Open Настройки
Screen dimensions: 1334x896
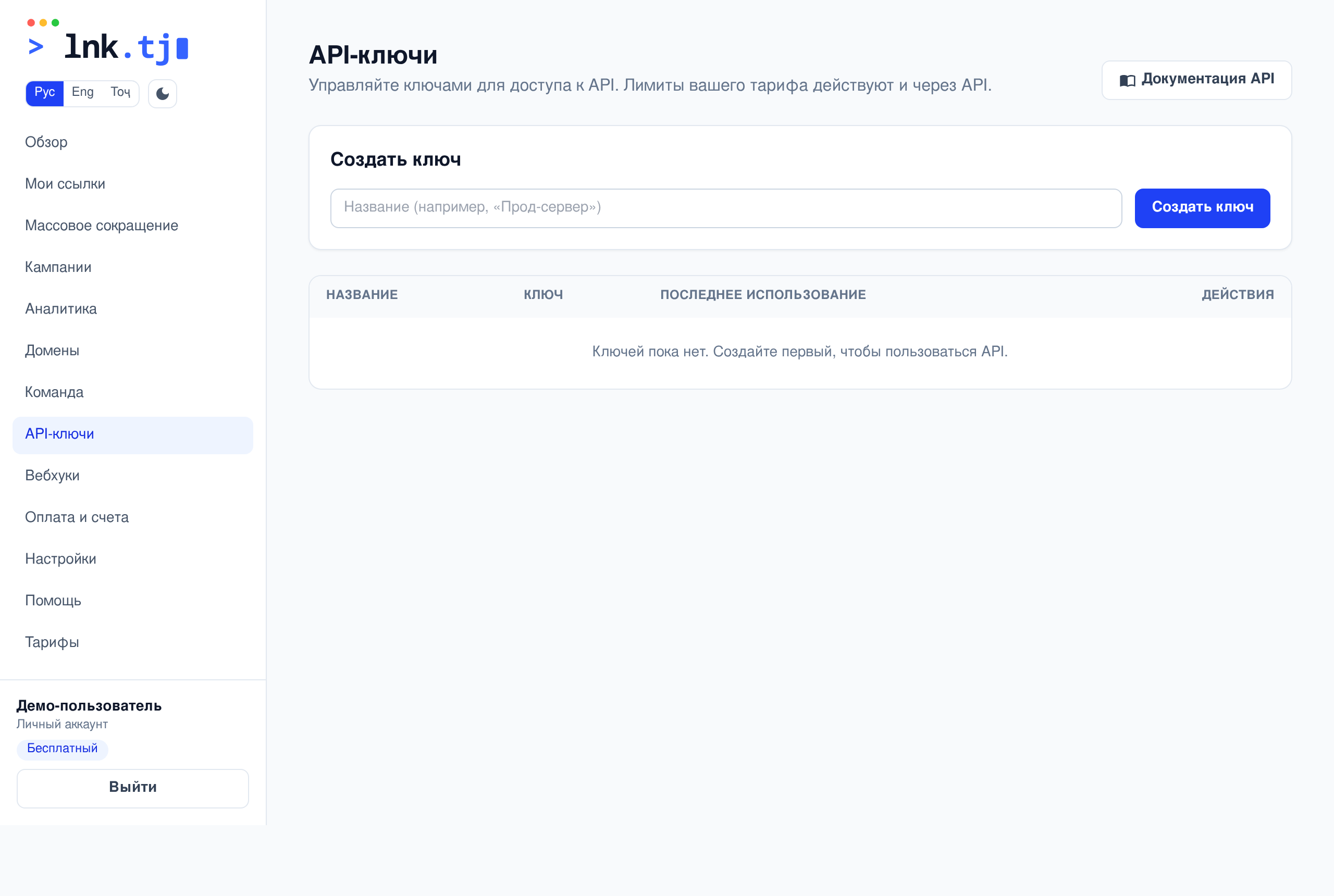(x=132, y=559)
